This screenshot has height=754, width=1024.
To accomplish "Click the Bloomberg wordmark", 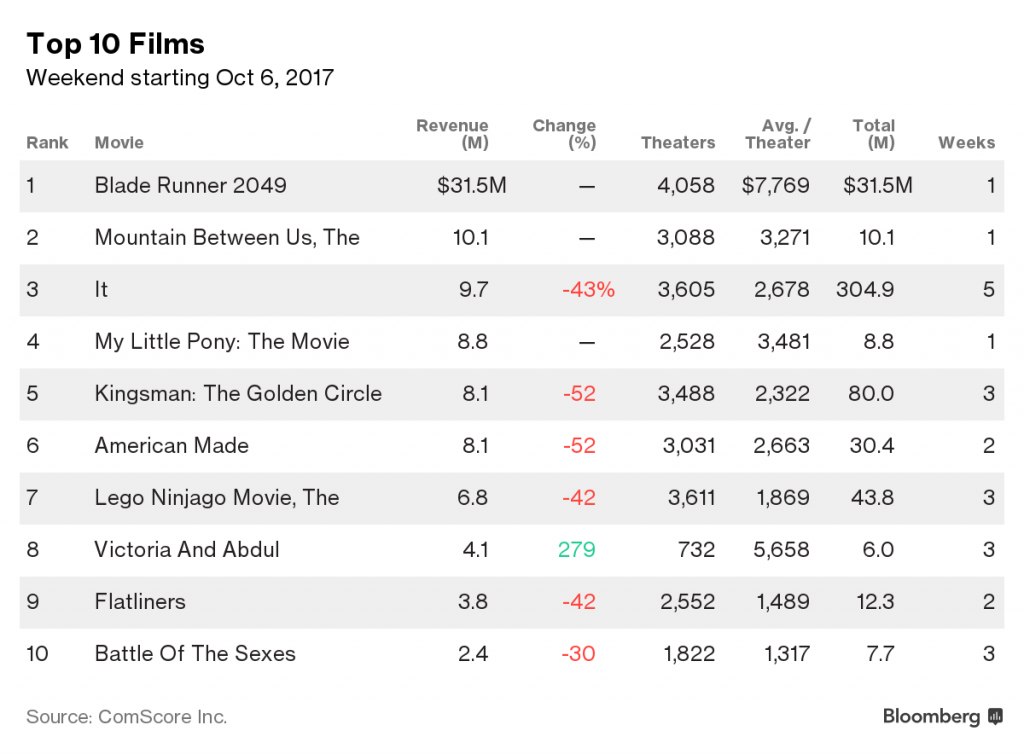I will click(x=931, y=716).
